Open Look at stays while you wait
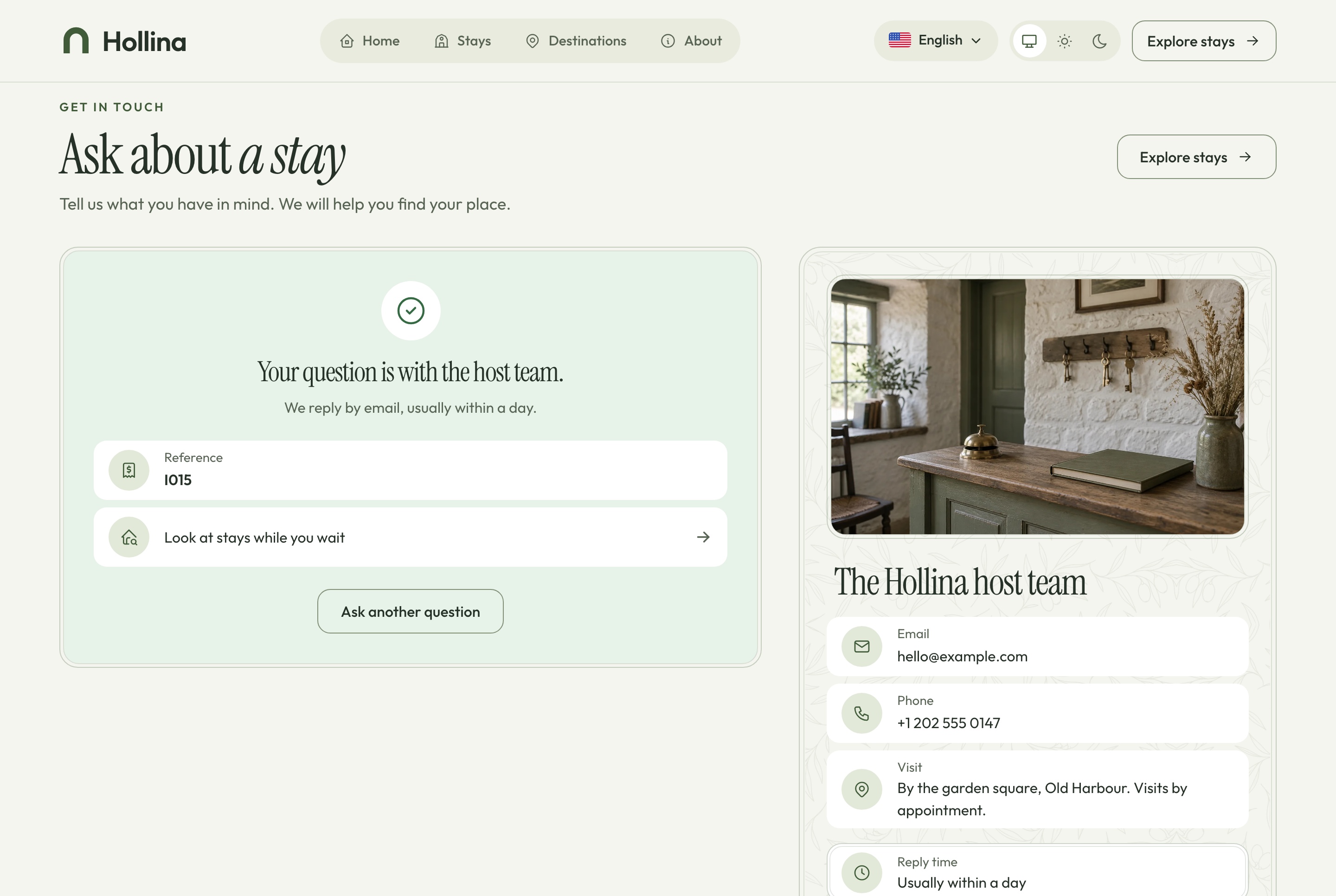The height and width of the screenshot is (896, 1336). coord(410,537)
